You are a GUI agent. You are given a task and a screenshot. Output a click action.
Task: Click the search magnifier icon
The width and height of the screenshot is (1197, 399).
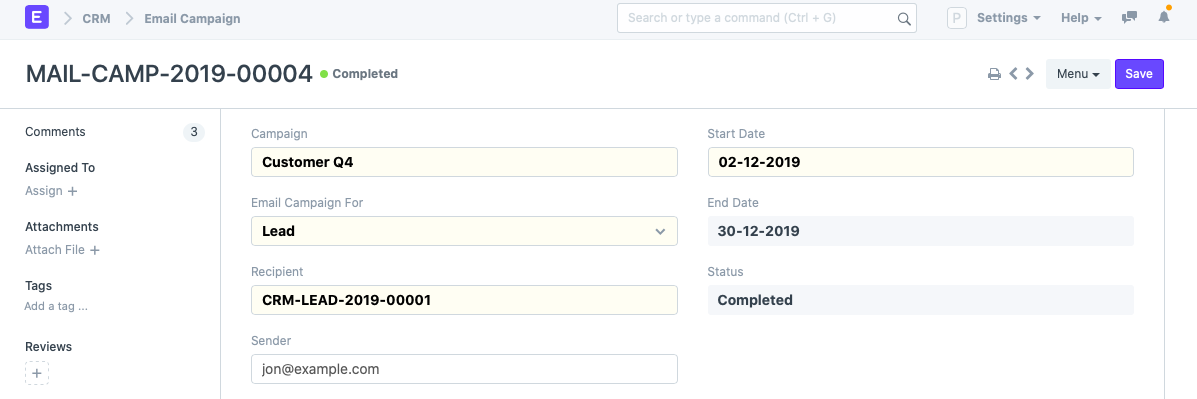pos(904,18)
